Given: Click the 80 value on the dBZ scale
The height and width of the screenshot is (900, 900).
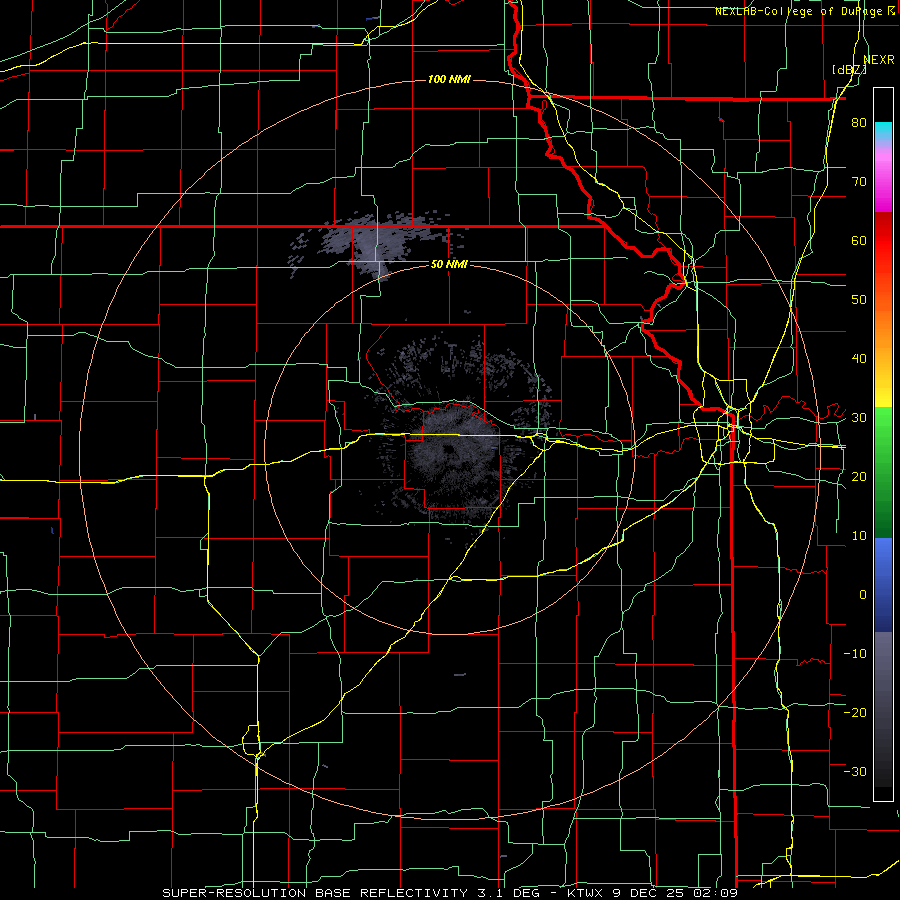Looking at the screenshot, I should [x=859, y=123].
